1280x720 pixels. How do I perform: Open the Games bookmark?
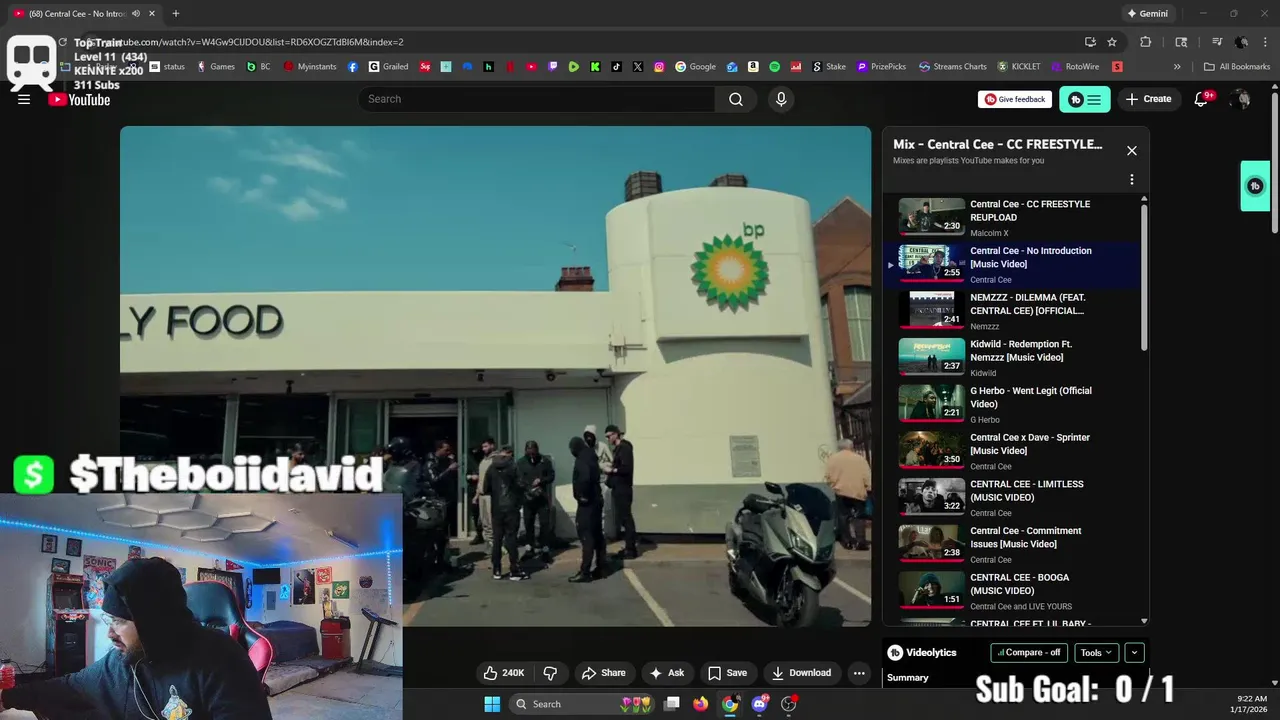coord(216,67)
